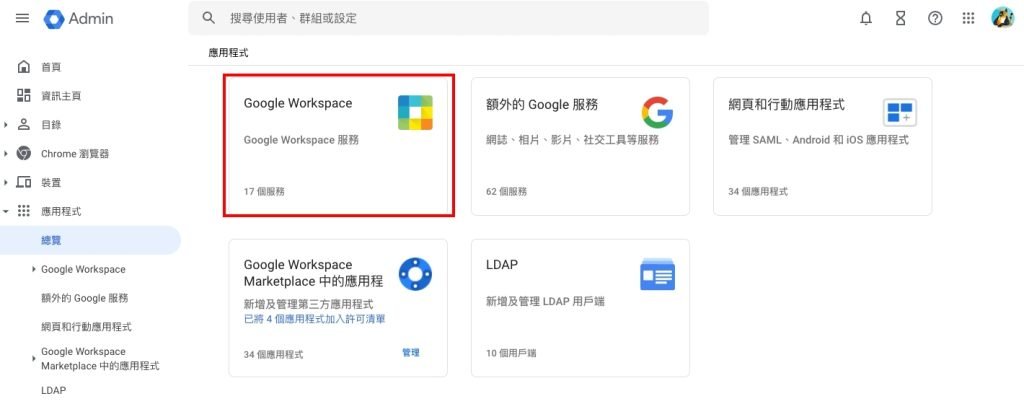Image resolution: width=1024 pixels, height=404 pixels.
Task: Expand Google Workspace Marketplace 中的應用程式 submenu
Action: 33,358
